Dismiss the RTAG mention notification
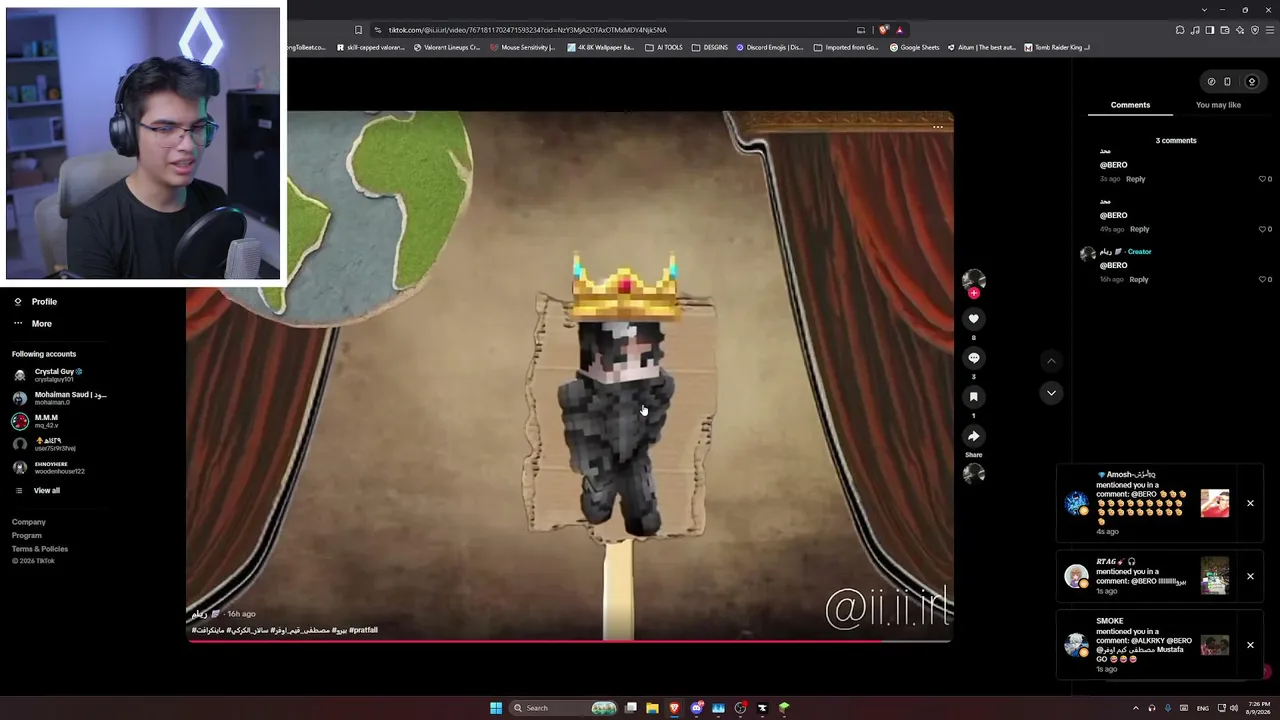The width and height of the screenshot is (1280, 720). (x=1250, y=576)
